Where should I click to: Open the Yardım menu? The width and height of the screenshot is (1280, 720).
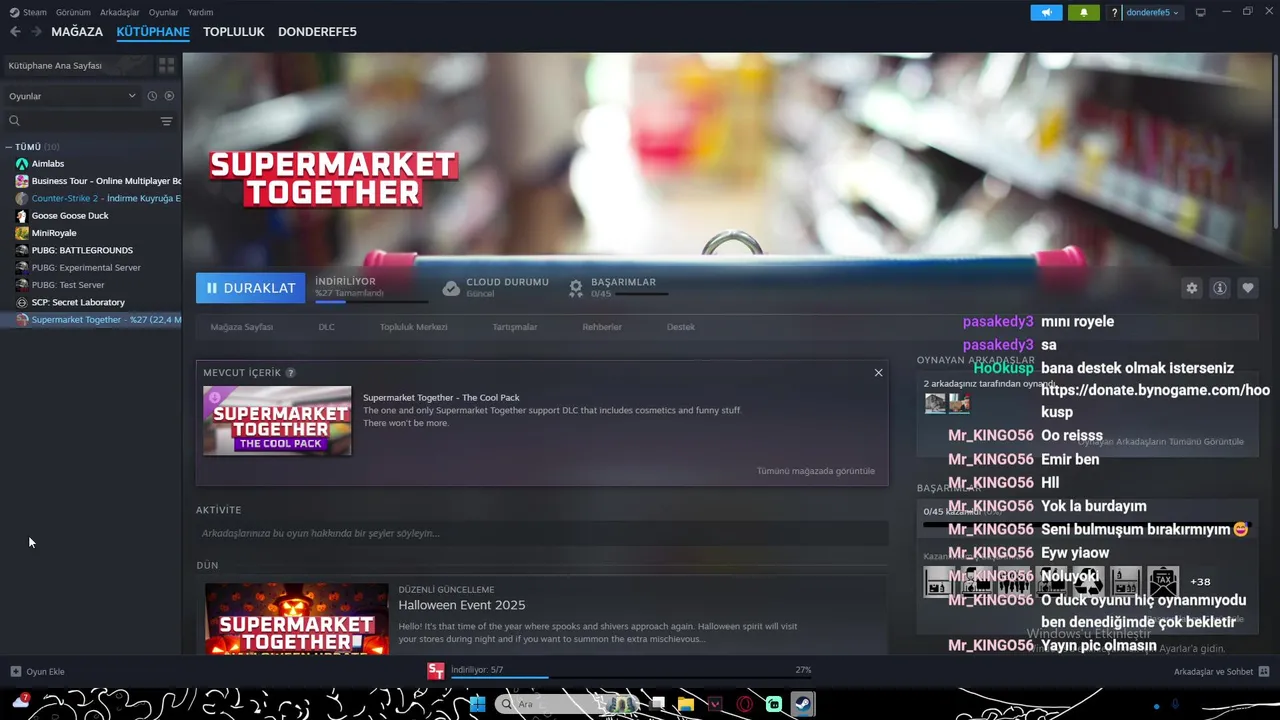tap(200, 12)
